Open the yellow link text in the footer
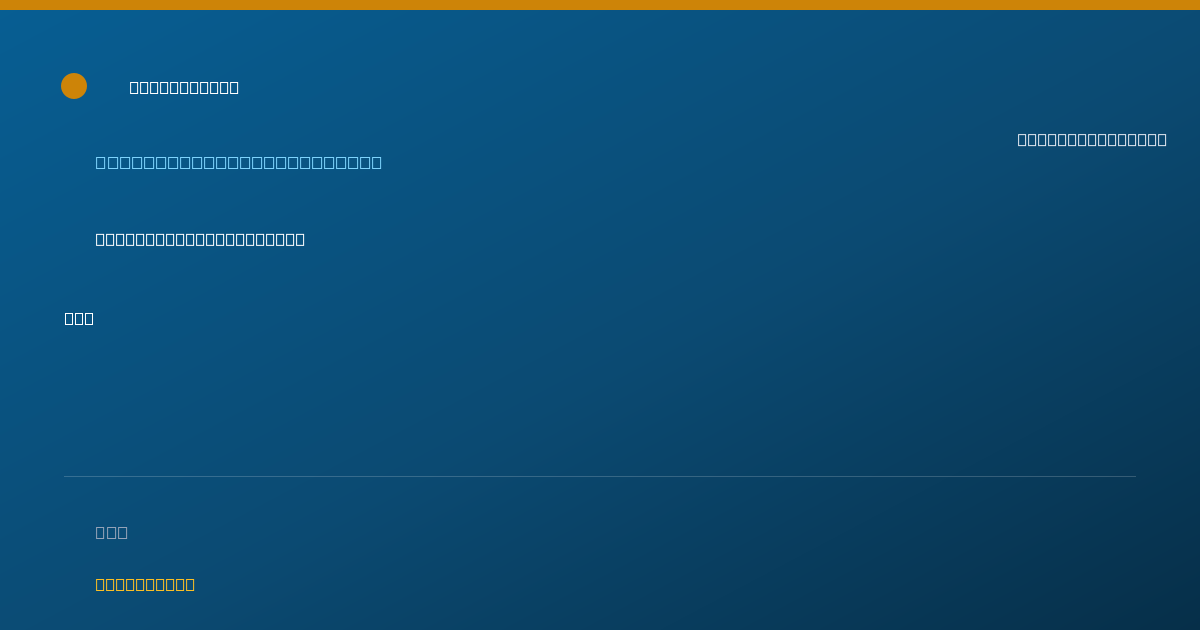 coord(145,584)
